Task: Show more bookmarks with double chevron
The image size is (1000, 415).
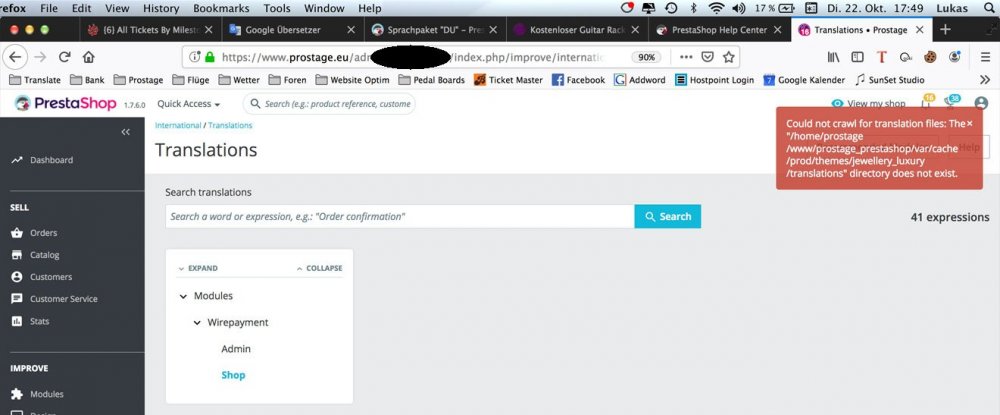Action: tap(985, 80)
